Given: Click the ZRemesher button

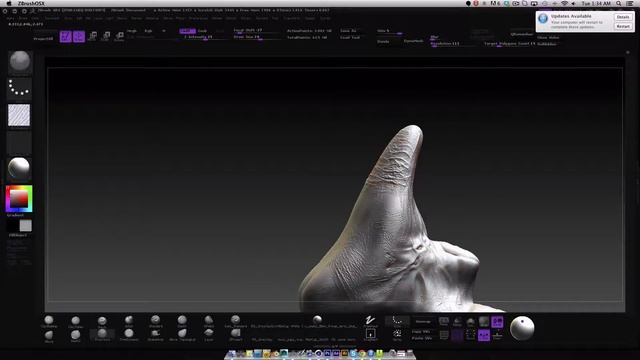Looking at the screenshot, I should [522, 34].
